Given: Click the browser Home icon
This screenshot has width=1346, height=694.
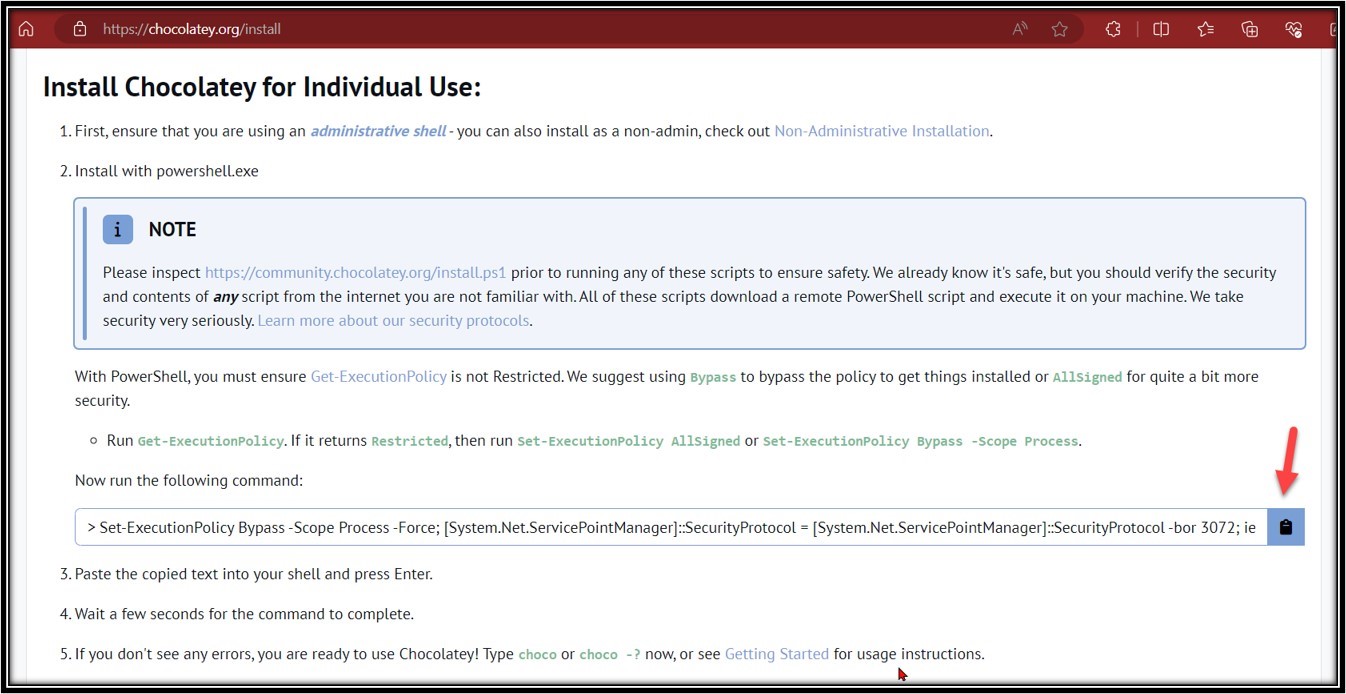Looking at the screenshot, I should pyautogui.click(x=26, y=29).
